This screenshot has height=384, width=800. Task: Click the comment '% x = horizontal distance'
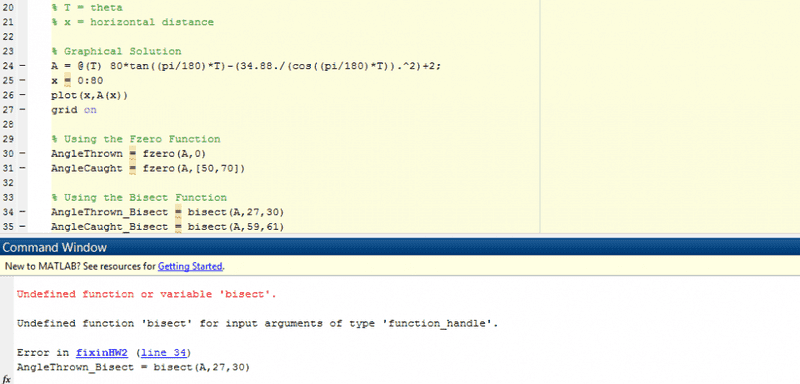tap(132, 22)
